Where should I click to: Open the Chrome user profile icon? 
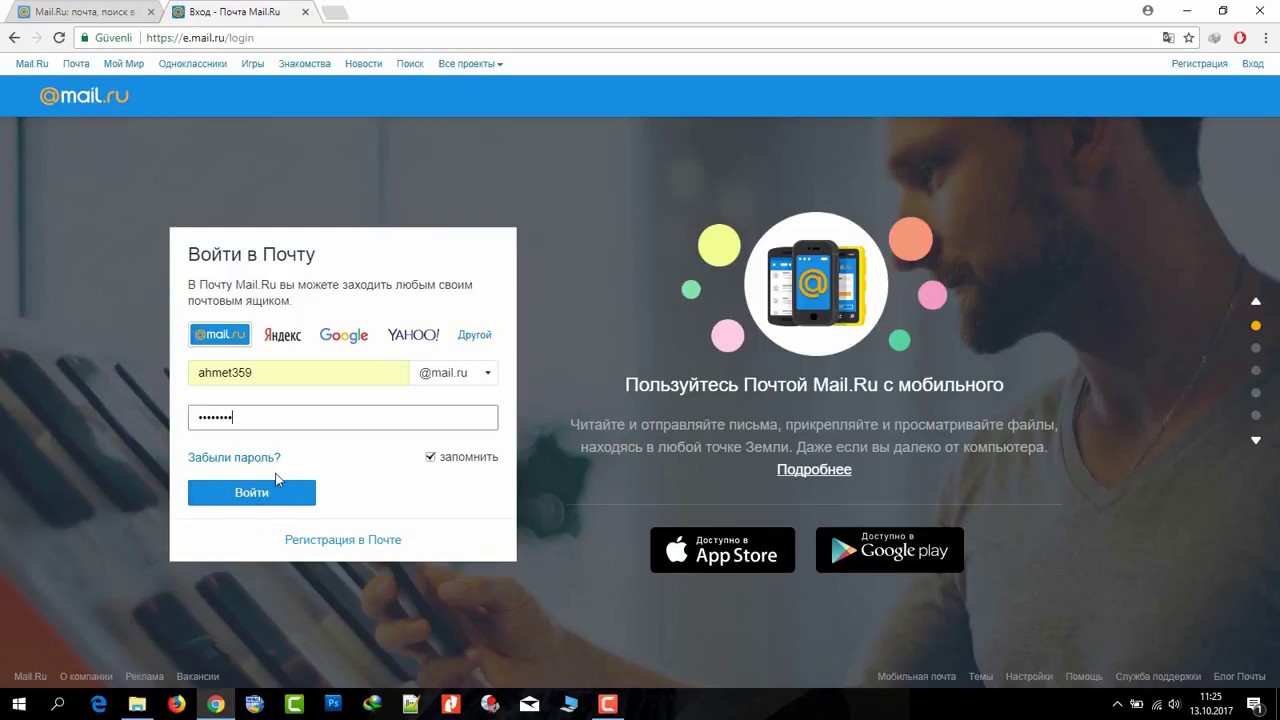pyautogui.click(x=1148, y=11)
